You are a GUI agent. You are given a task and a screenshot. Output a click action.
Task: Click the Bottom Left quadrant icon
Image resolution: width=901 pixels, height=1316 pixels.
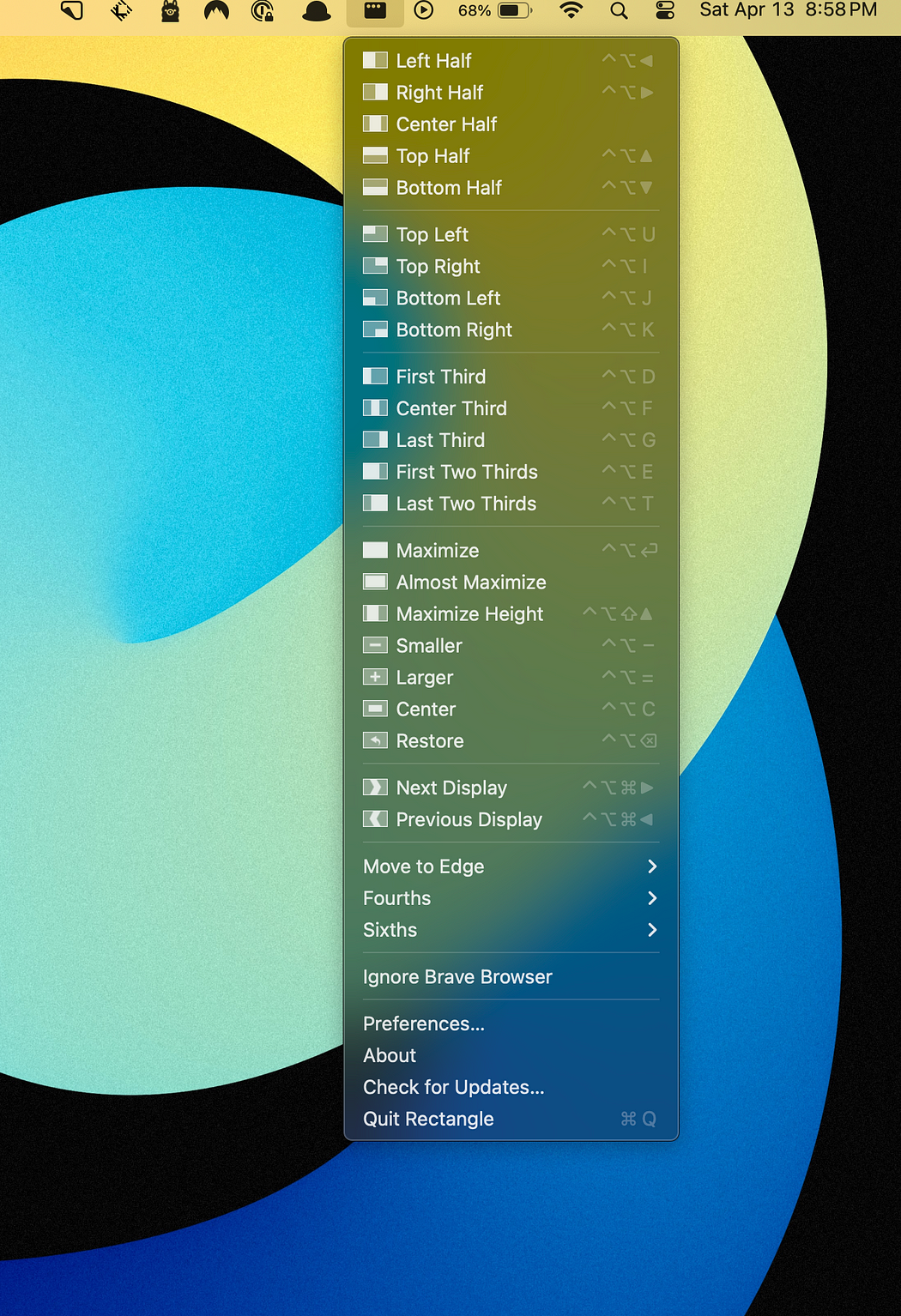pyautogui.click(x=375, y=298)
